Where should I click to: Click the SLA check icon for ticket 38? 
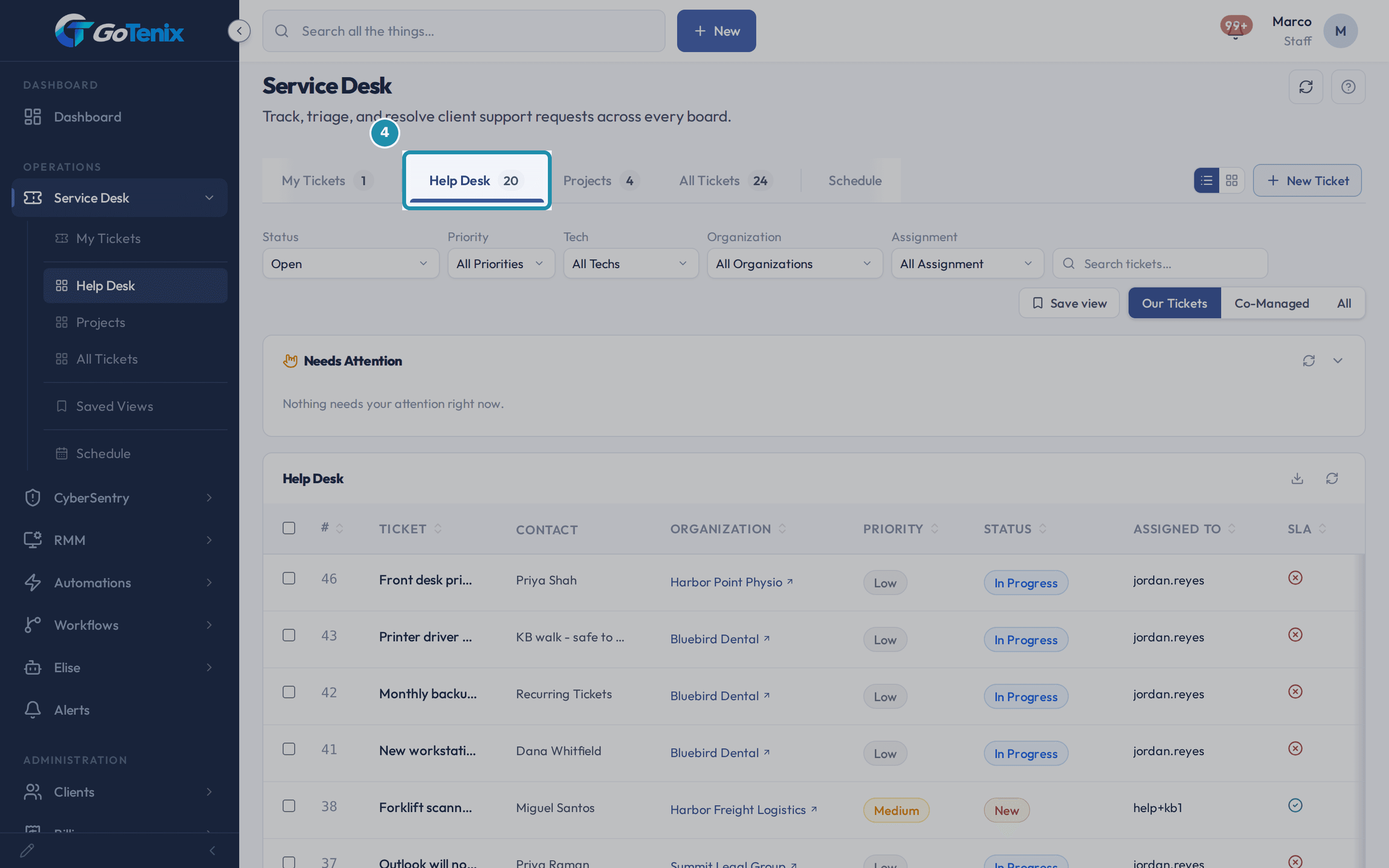point(1295,805)
